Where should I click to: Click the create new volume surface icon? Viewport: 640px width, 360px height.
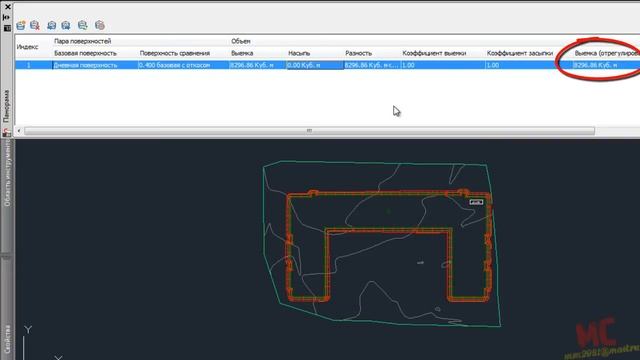(x=21, y=25)
